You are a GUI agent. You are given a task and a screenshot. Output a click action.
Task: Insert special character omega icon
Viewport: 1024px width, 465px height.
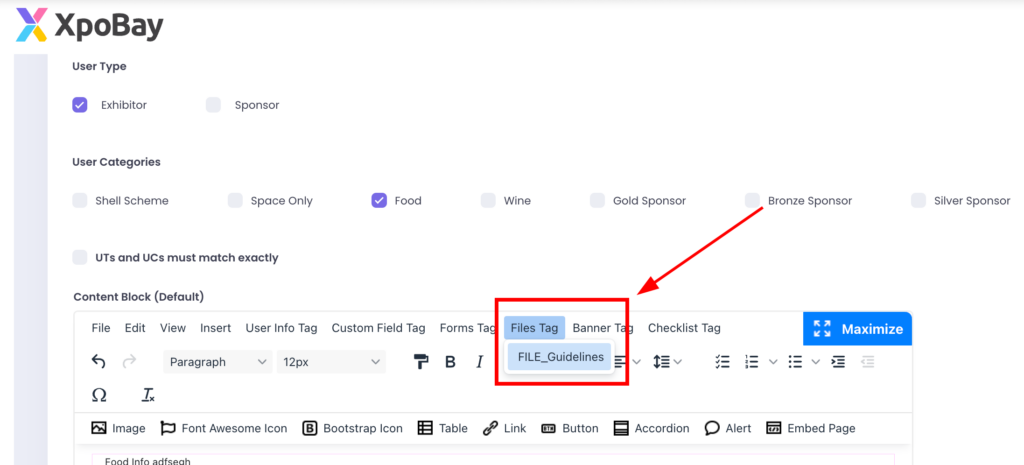[99, 395]
